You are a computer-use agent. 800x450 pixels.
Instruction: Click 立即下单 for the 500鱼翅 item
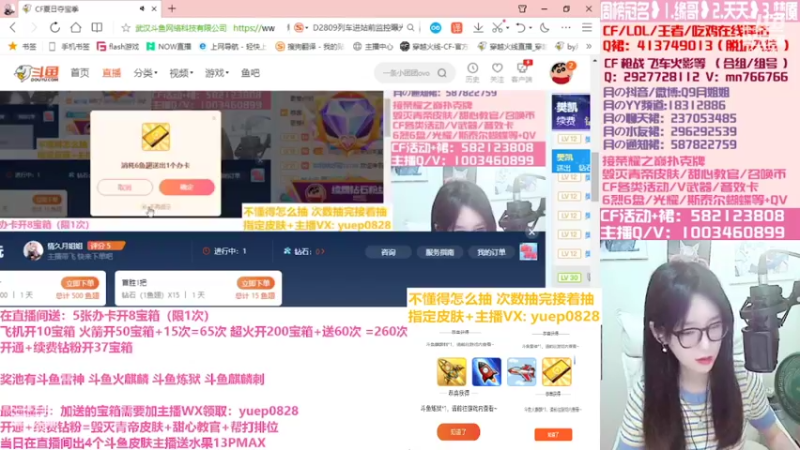[80, 283]
